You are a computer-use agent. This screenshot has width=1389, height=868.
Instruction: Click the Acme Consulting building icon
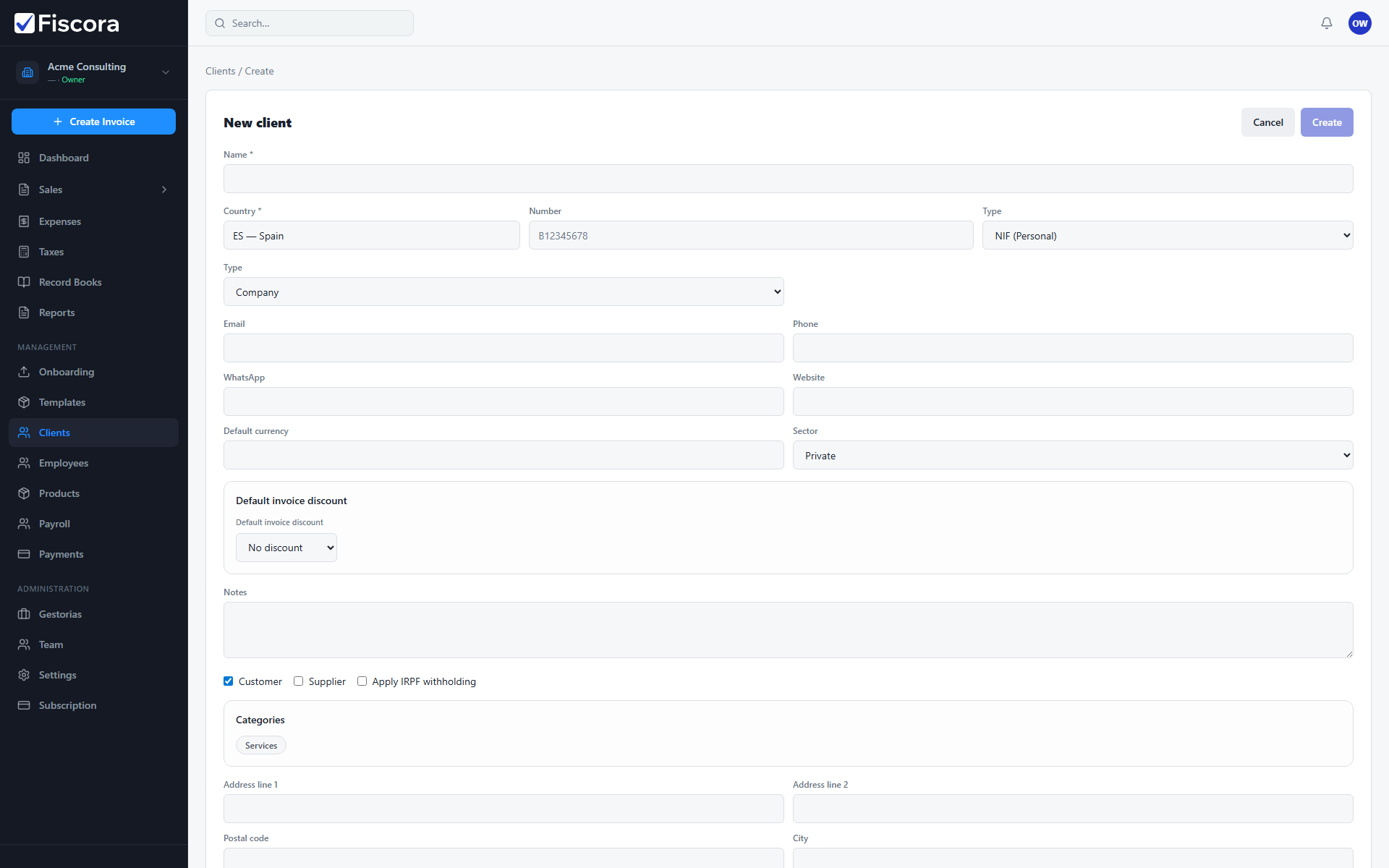point(27,72)
